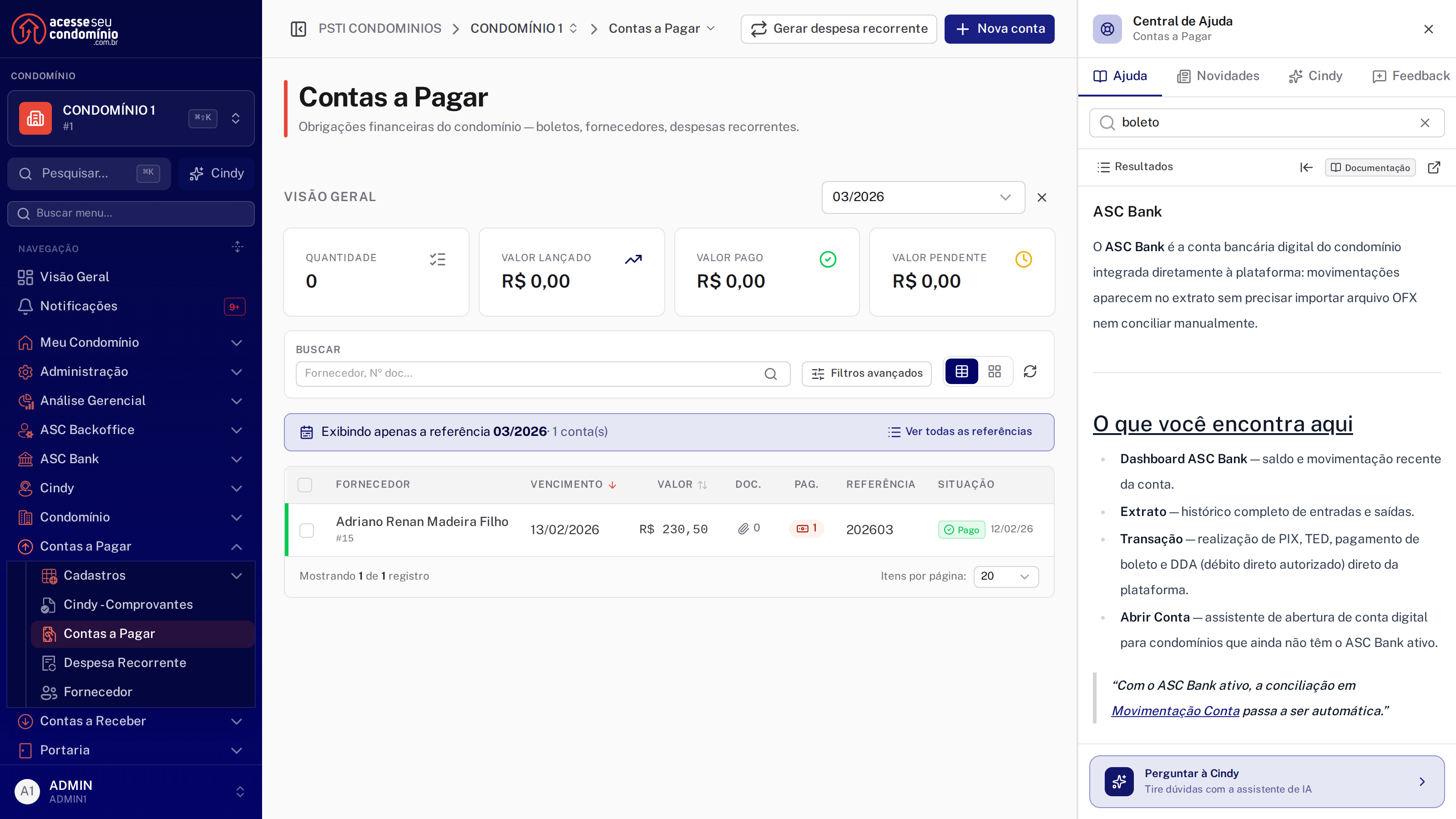1456x819 pixels.
Task: Open Filtros avançados
Action: 866,374
